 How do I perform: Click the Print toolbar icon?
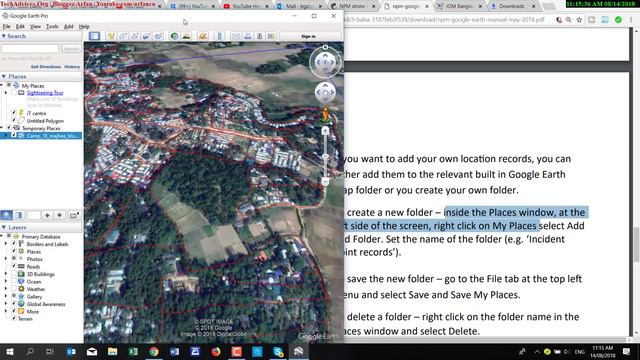(x=248, y=36)
